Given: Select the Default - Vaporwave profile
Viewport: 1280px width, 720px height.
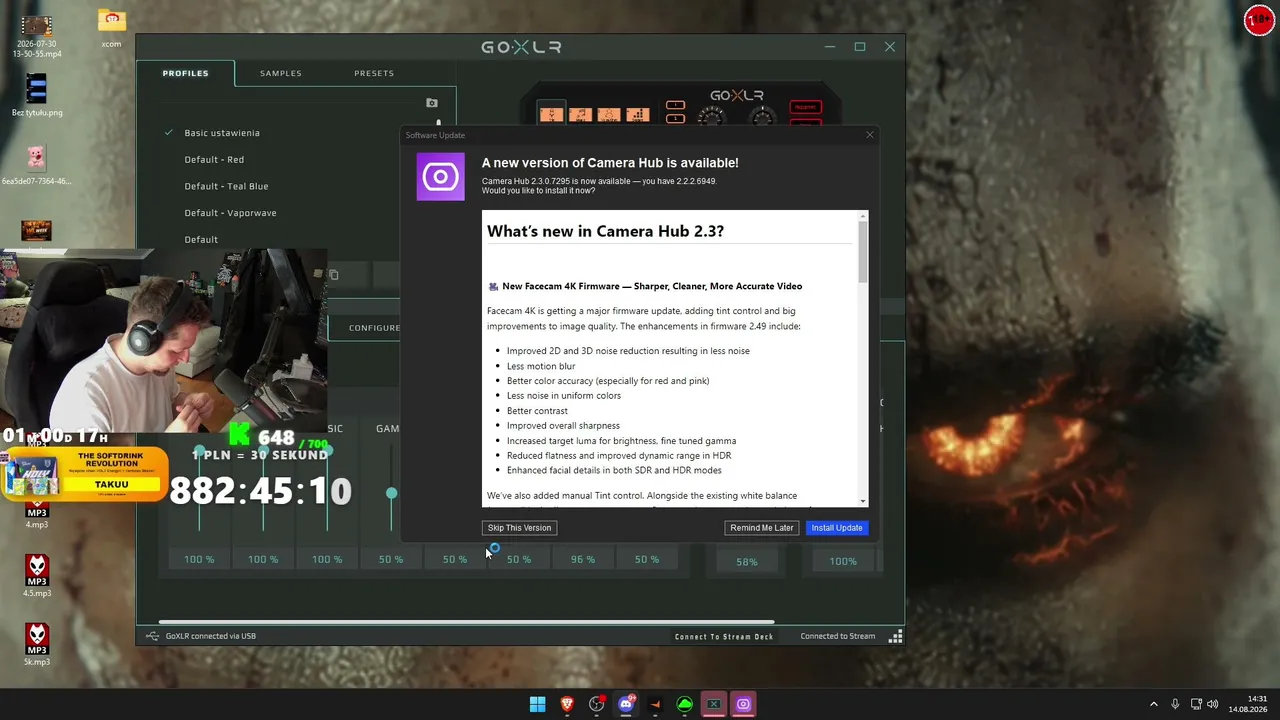Looking at the screenshot, I should coord(230,213).
